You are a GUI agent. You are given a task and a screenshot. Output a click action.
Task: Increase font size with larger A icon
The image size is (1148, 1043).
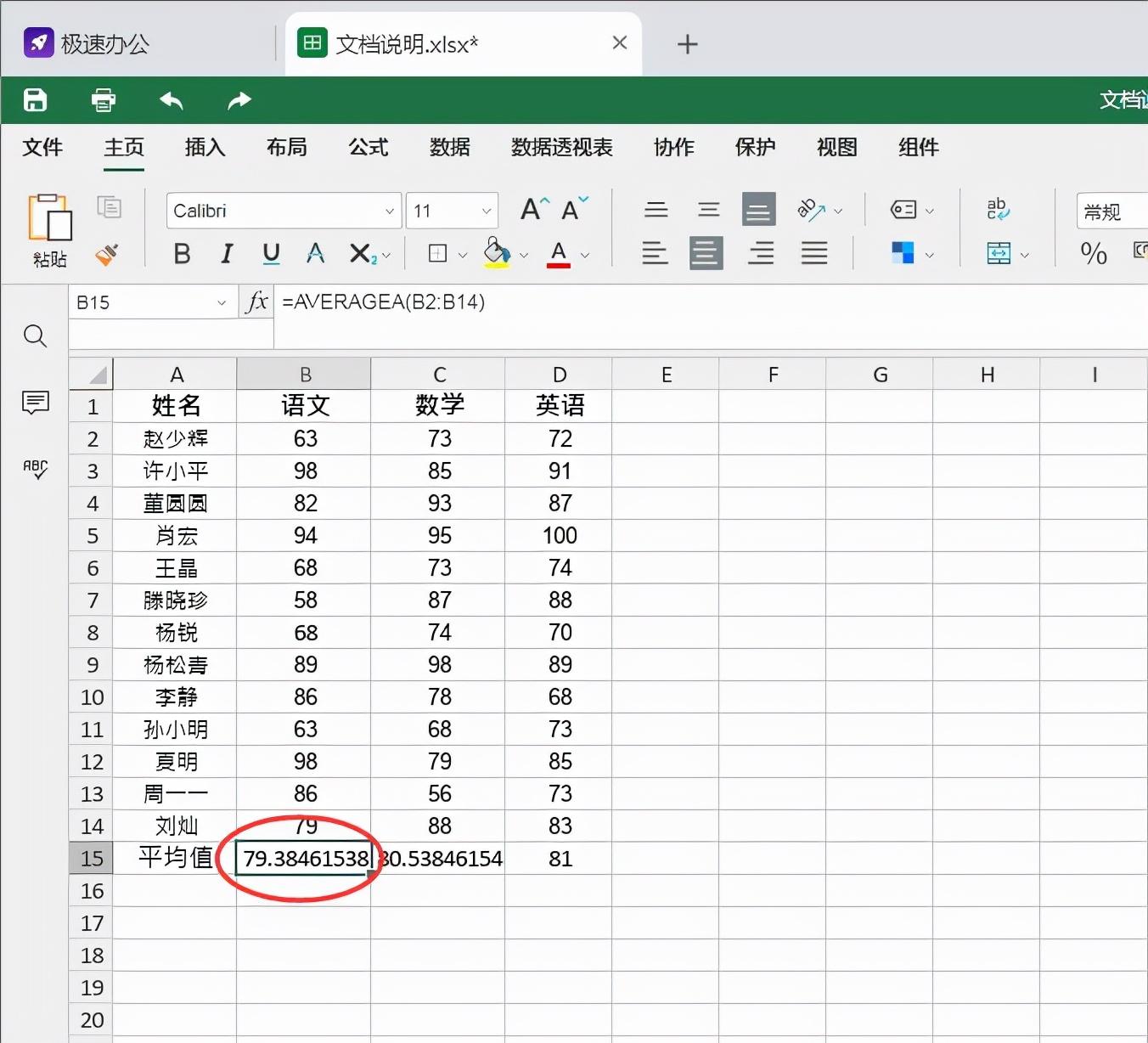coord(535,209)
